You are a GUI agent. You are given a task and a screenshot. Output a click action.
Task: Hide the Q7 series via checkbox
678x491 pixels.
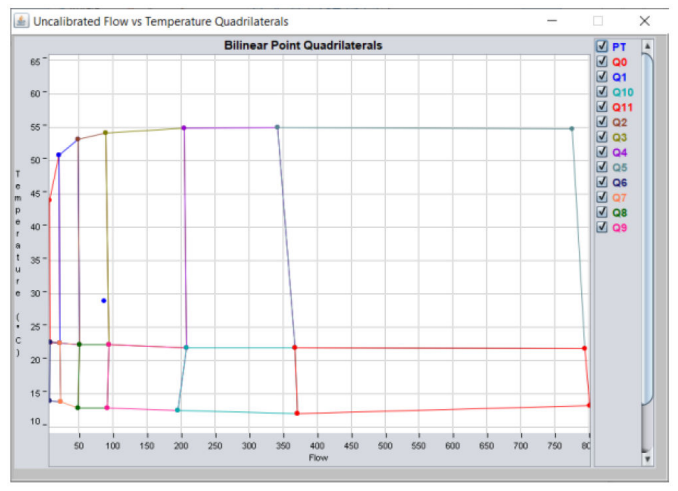click(x=602, y=197)
